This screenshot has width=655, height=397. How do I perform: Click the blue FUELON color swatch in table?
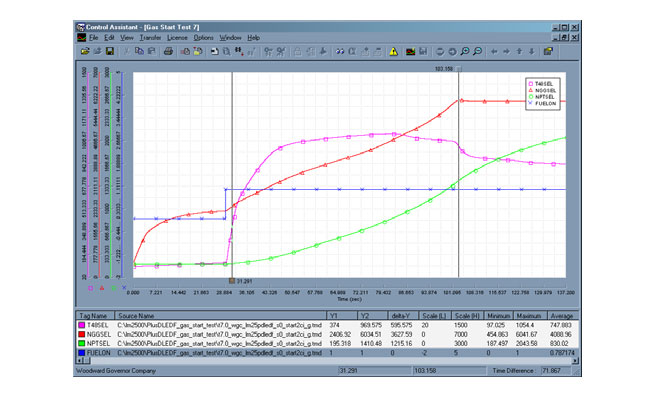click(81, 353)
